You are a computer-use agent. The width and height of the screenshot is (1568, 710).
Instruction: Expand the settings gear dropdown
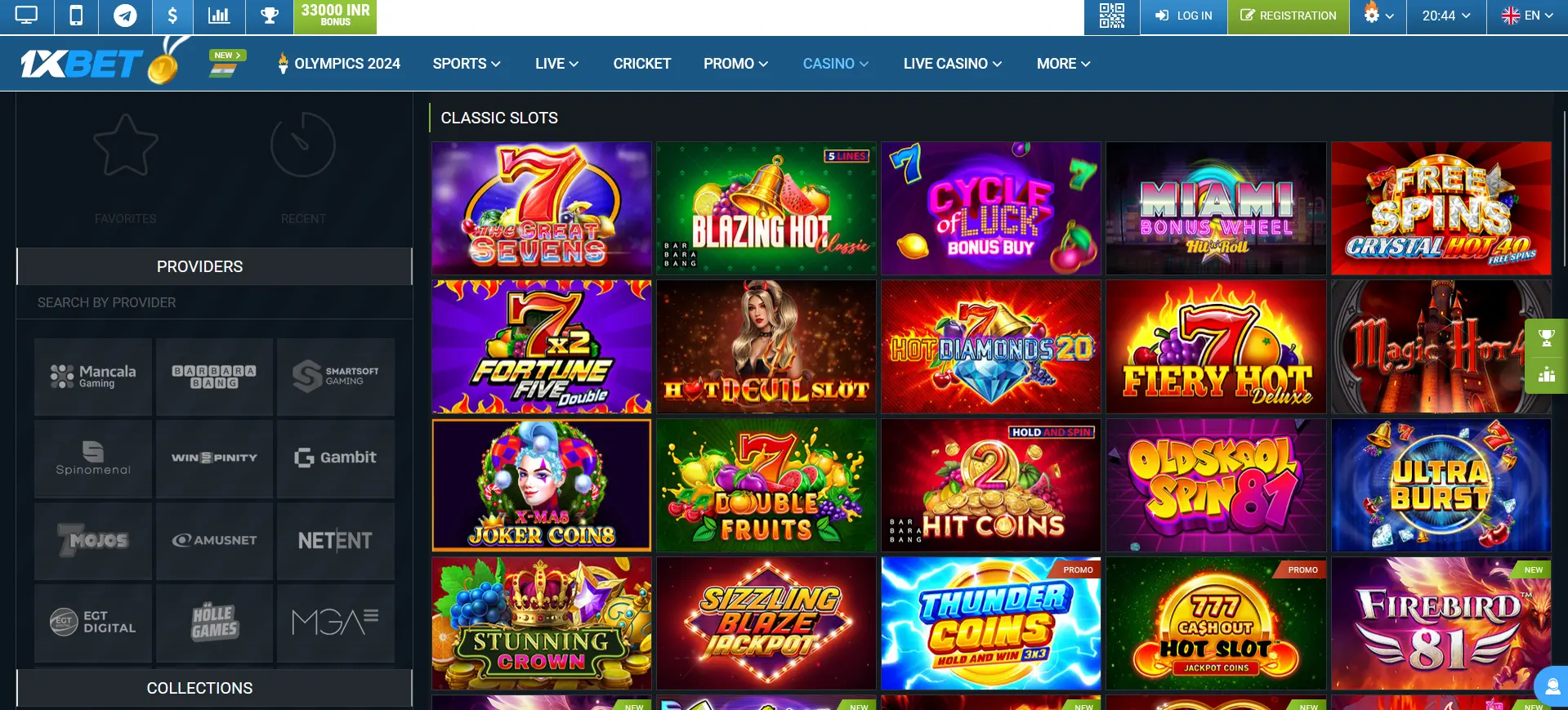(x=1378, y=16)
